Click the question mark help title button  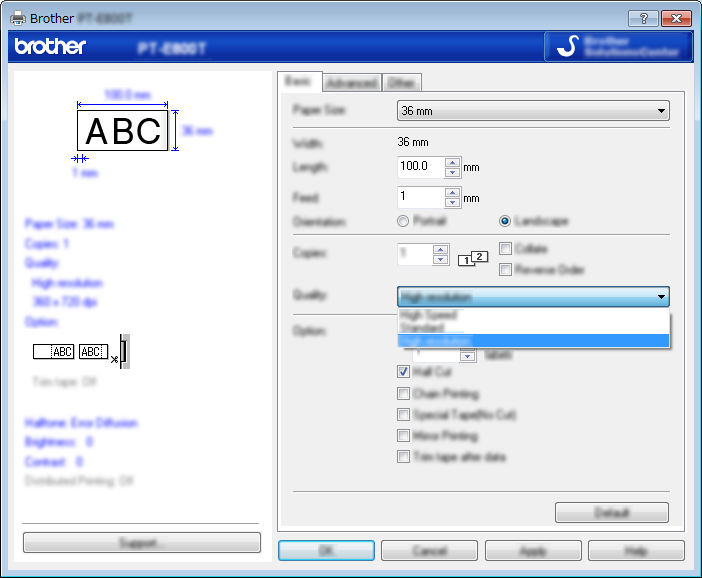click(643, 18)
